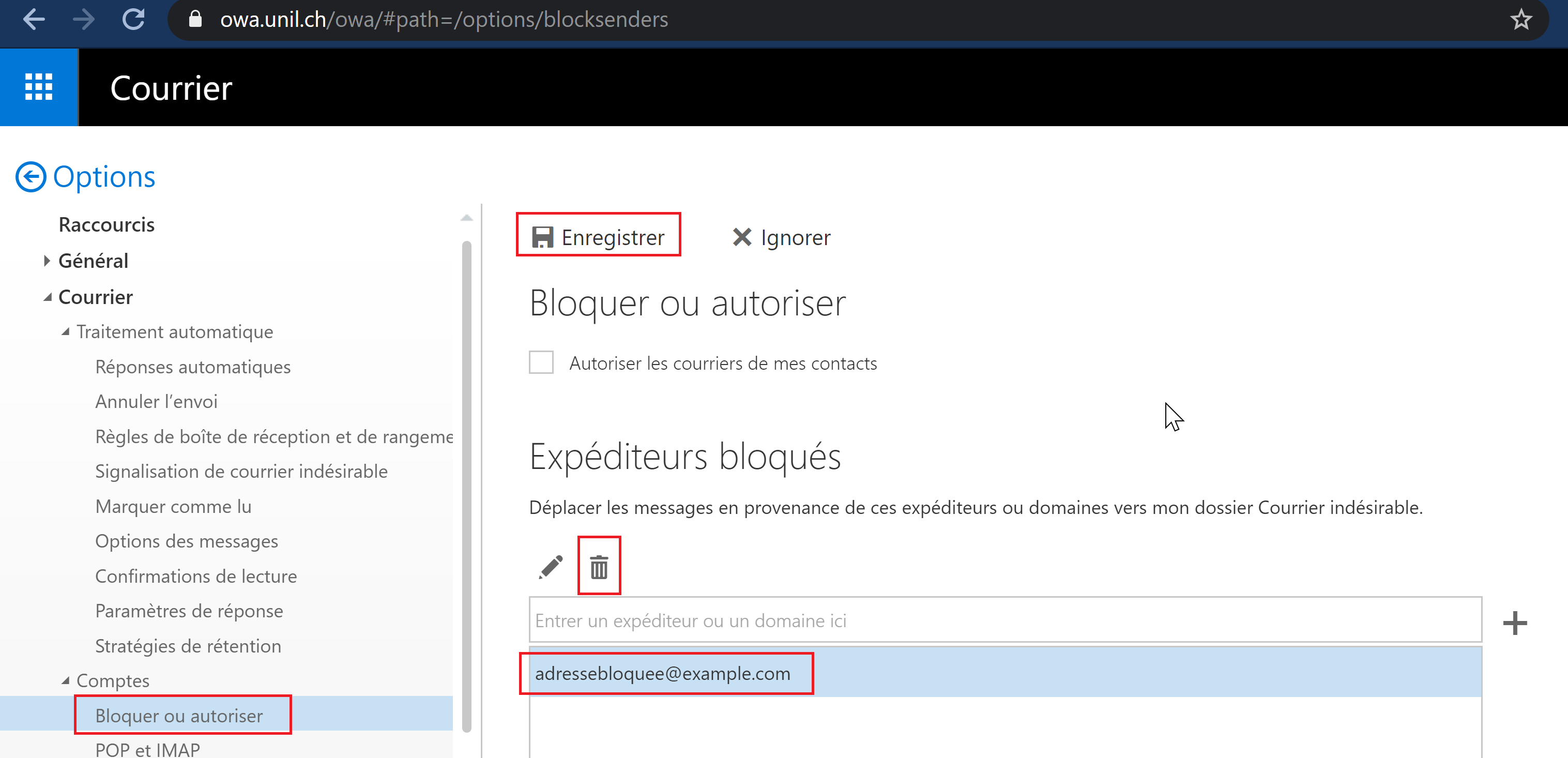Screen dimensions: 1568x758
Task: Bookmark page with the star icon
Action: pyautogui.click(x=1520, y=20)
